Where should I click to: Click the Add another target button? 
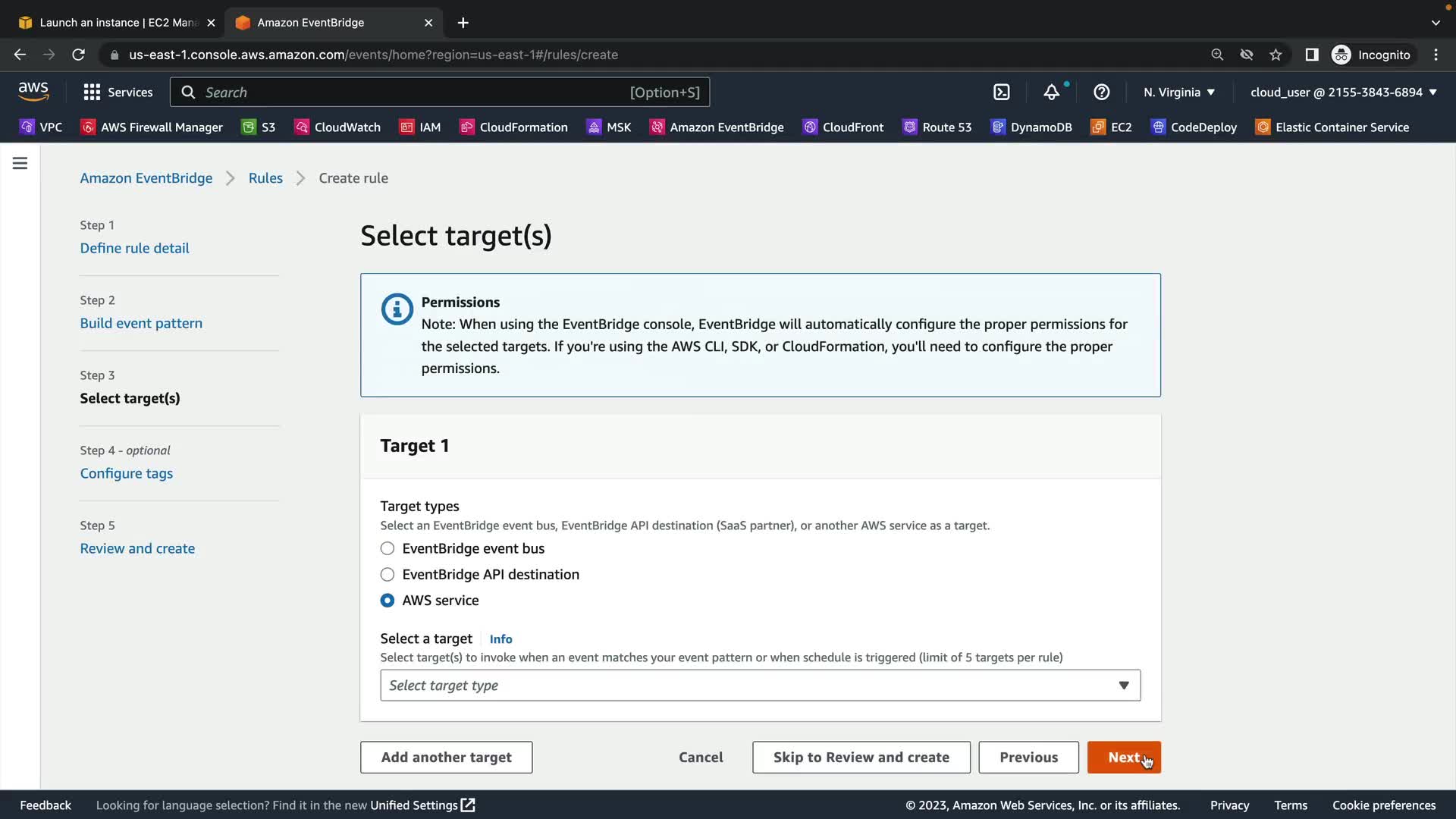click(446, 757)
